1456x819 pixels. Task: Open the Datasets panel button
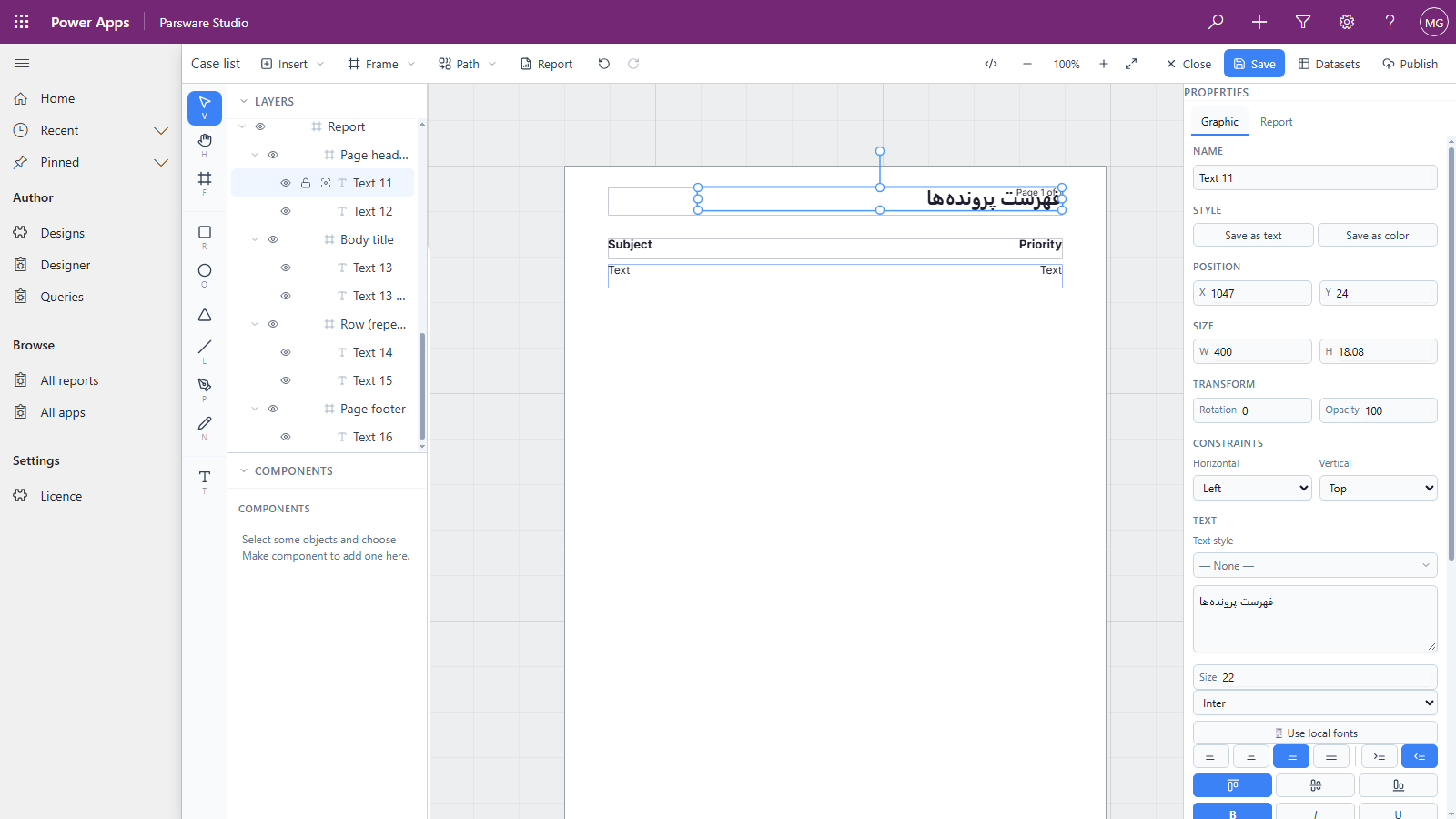[1329, 64]
